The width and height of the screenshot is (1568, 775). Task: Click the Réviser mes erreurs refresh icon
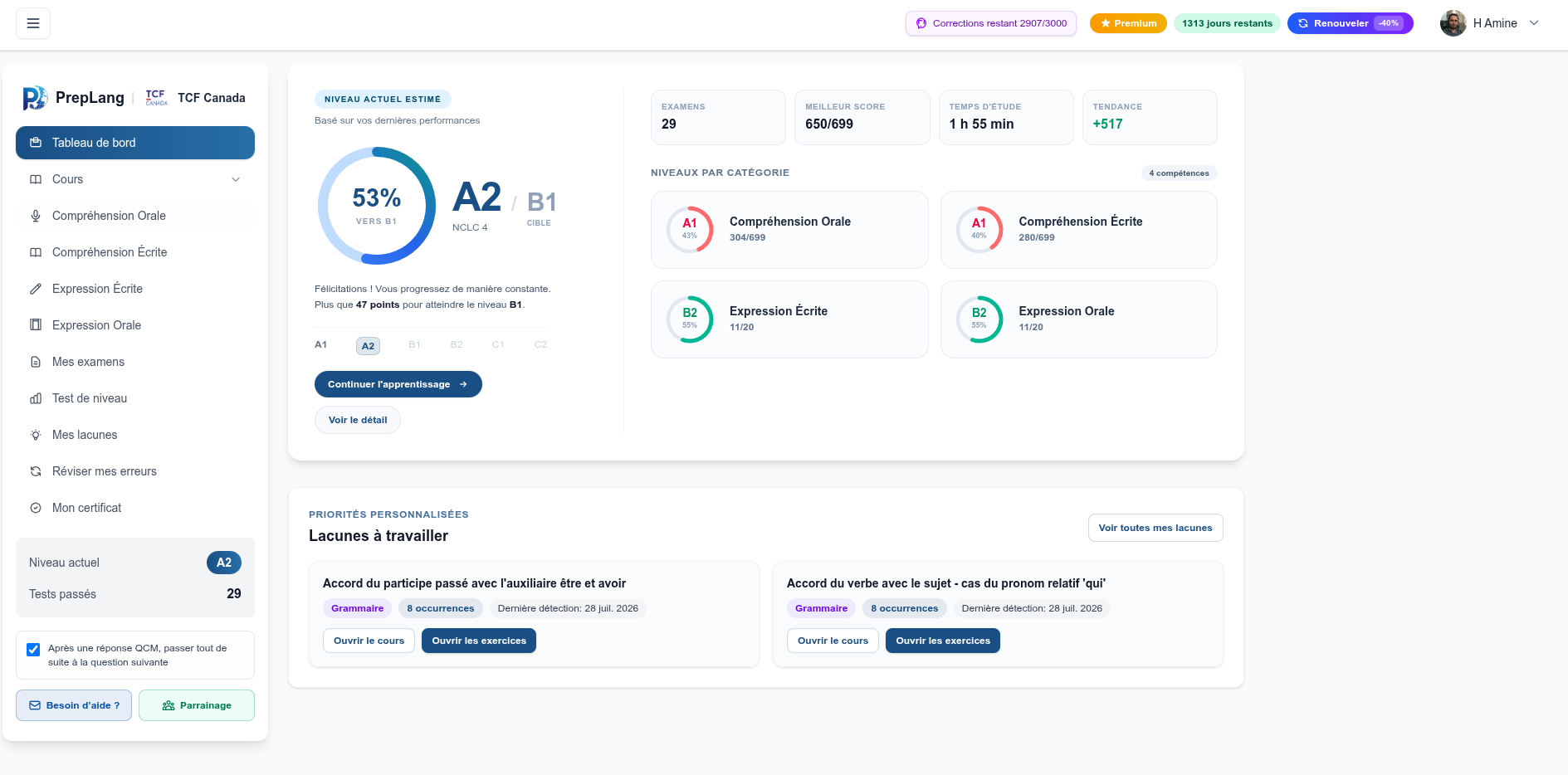coord(36,471)
